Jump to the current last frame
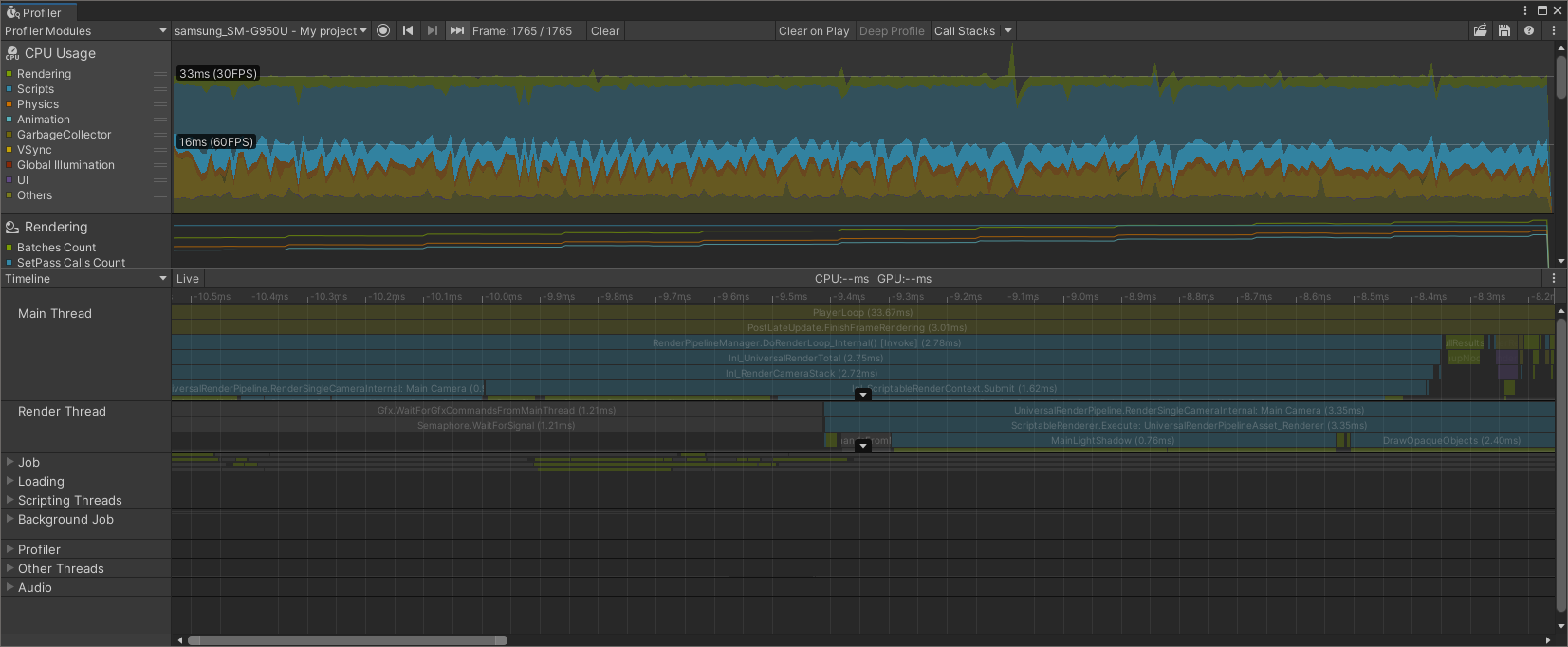The width and height of the screenshot is (1568, 647). [457, 30]
